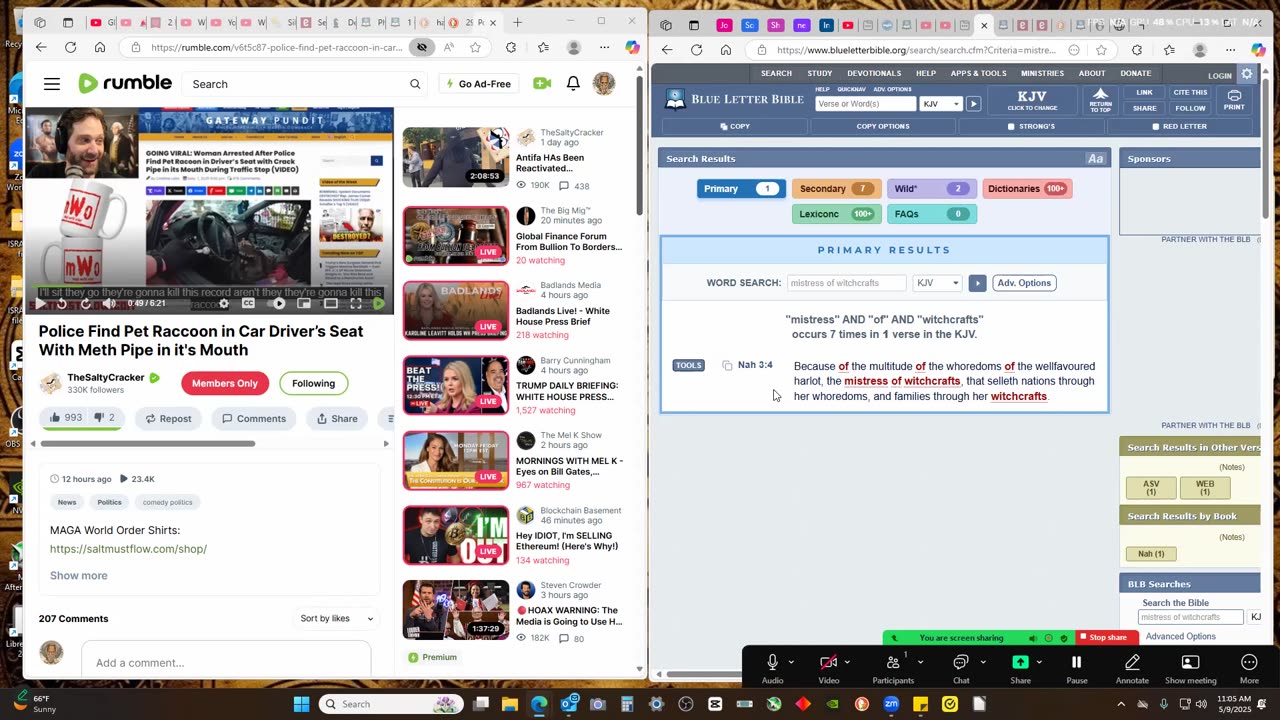The width and height of the screenshot is (1280, 720).
Task: Open the DEVOTIONALS menu
Action: tap(874, 73)
